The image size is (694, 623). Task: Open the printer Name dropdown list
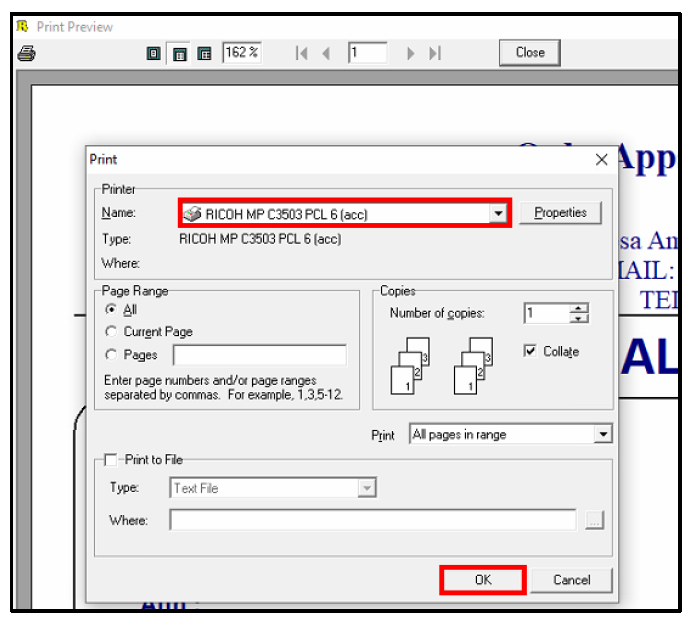point(498,214)
